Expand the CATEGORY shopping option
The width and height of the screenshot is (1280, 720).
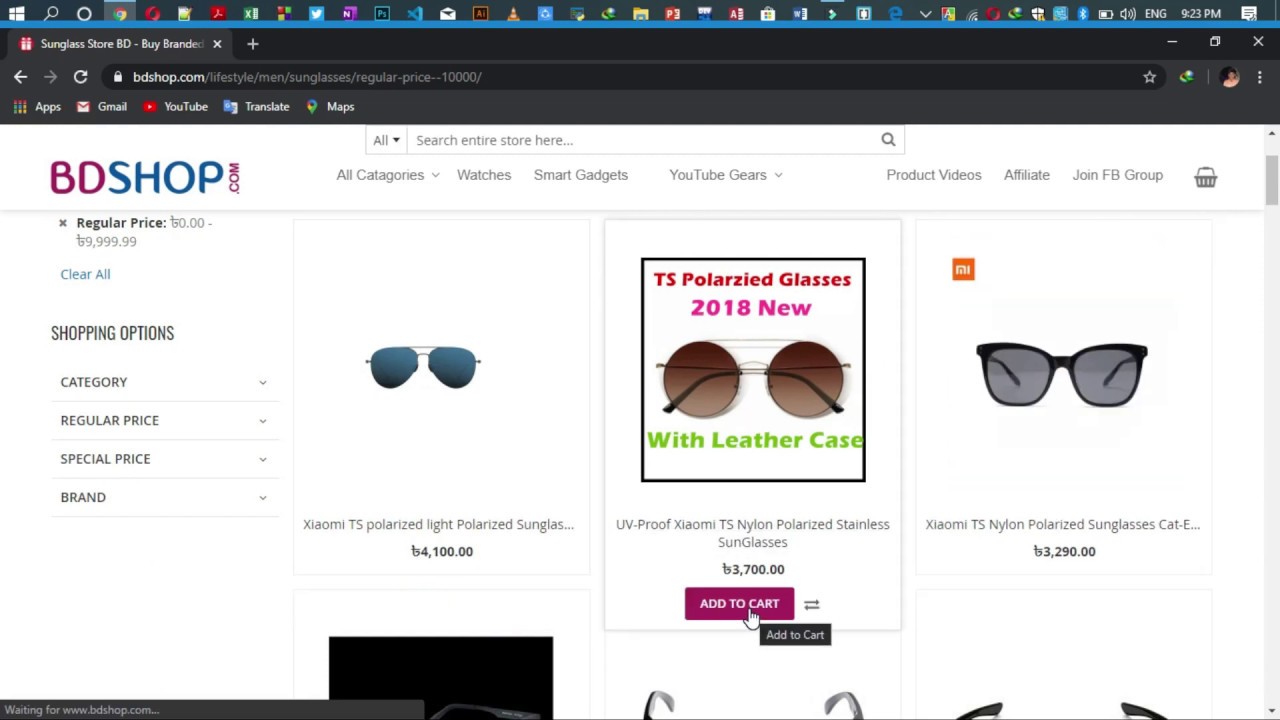[164, 382]
